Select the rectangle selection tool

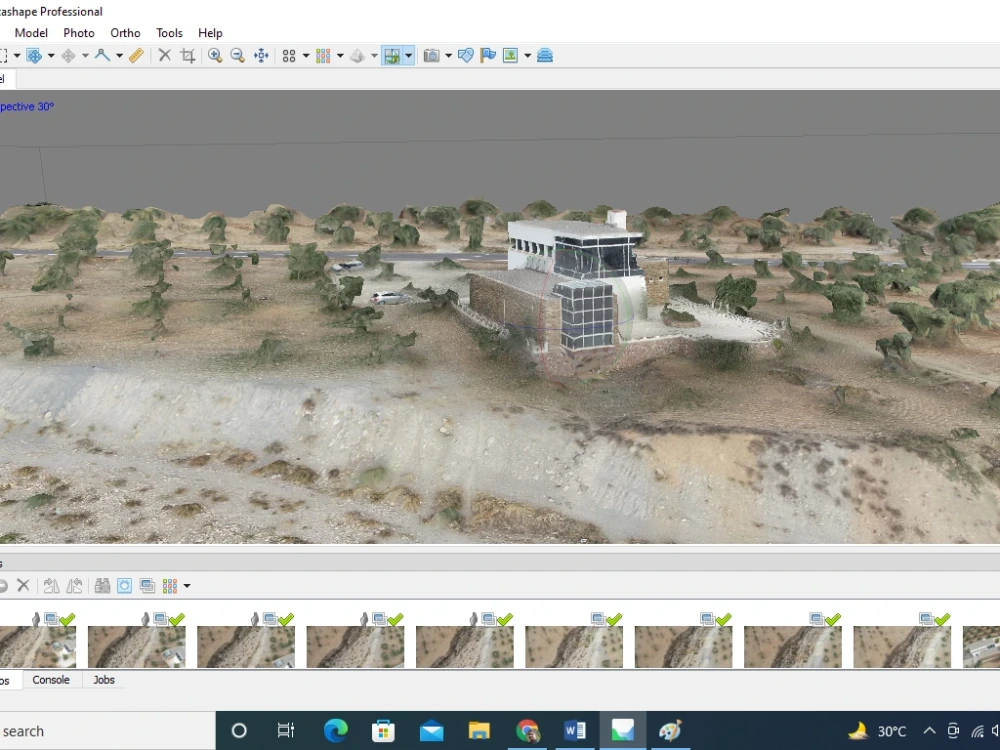[x=6, y=55]
